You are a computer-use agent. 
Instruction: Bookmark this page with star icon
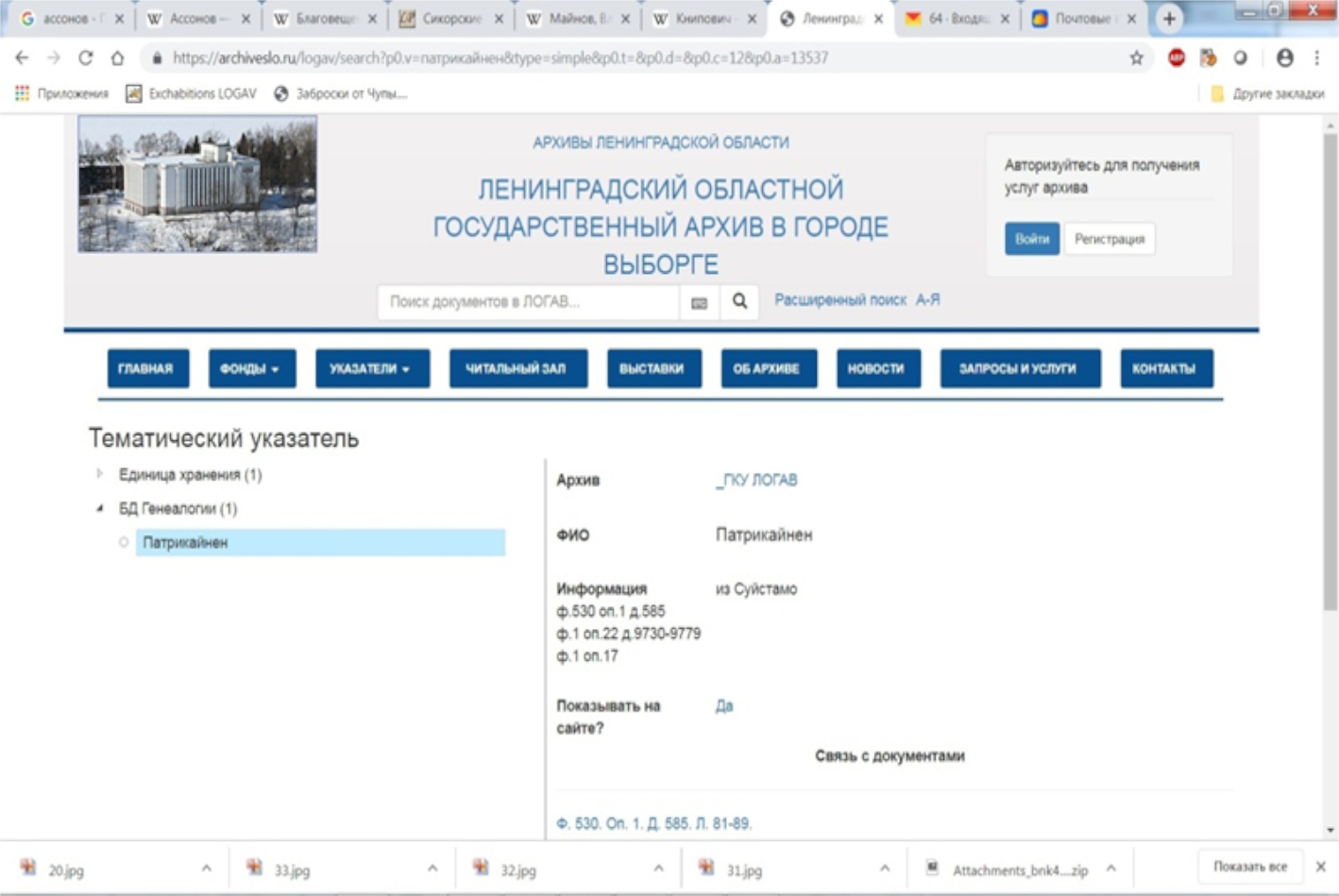(1136, 58)
